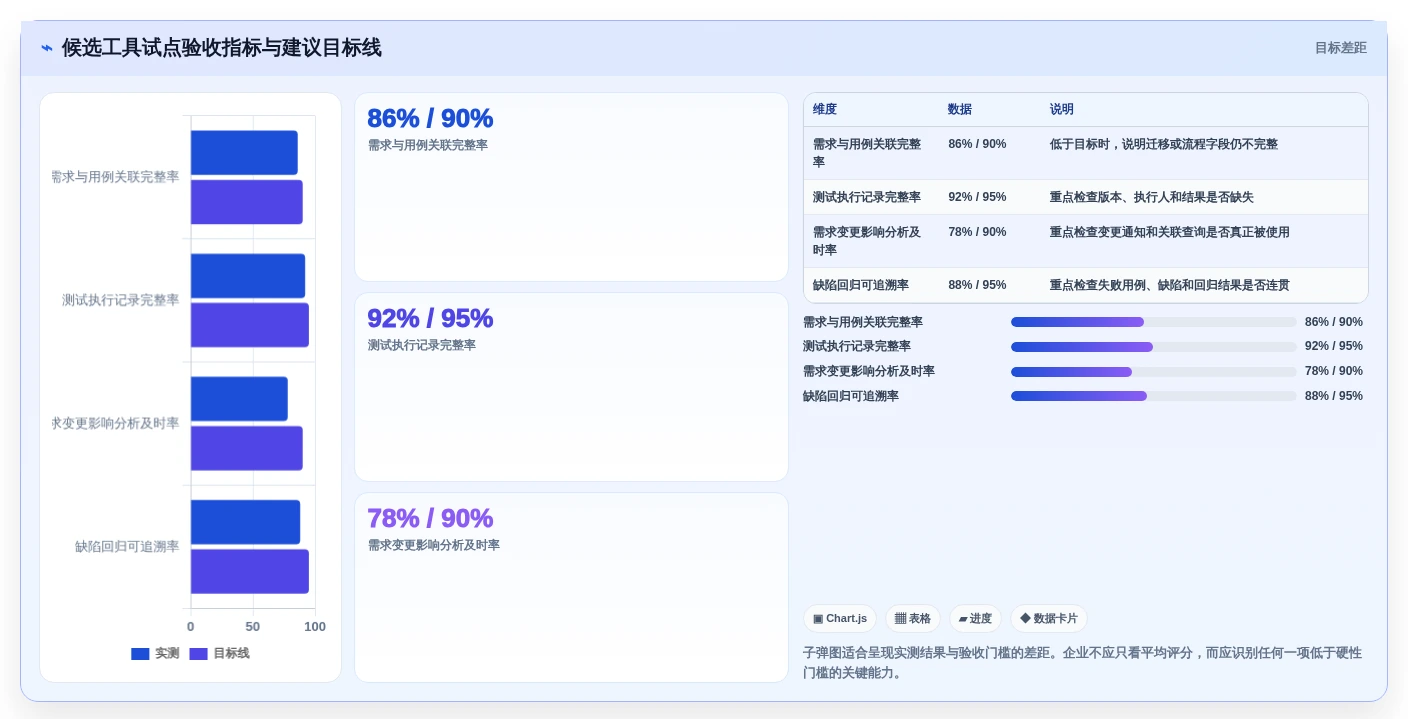Click the lightning icon beside the dashboard title

[x=47, y=48]
